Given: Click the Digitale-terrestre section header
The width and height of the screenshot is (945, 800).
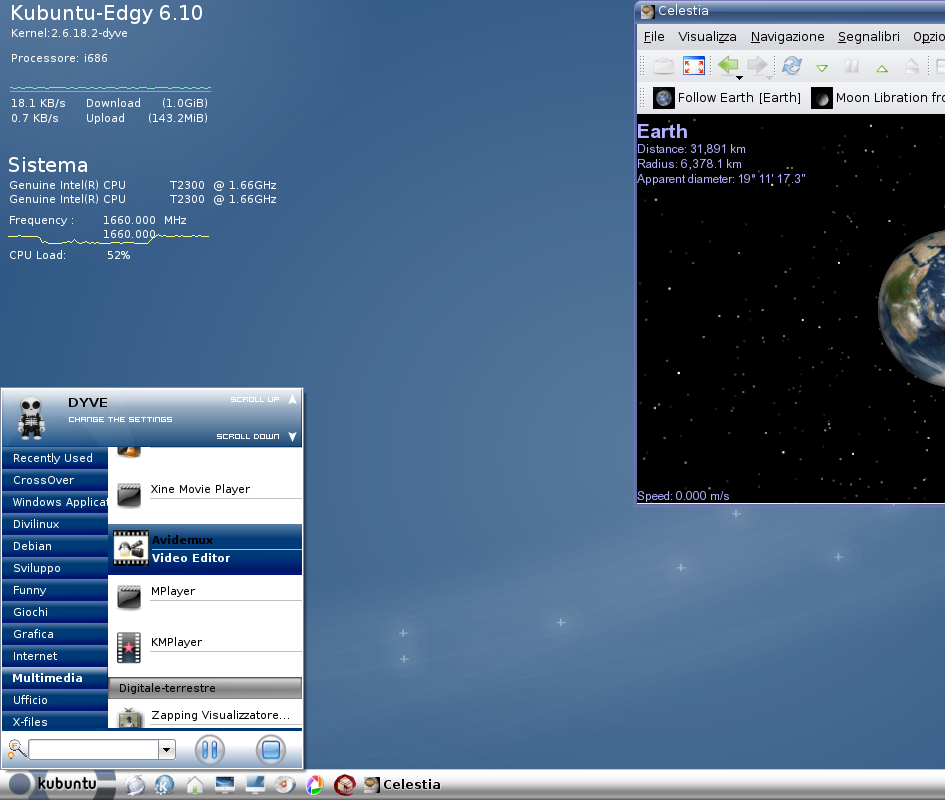Looking at the screenshot, I should click(206, 688).
